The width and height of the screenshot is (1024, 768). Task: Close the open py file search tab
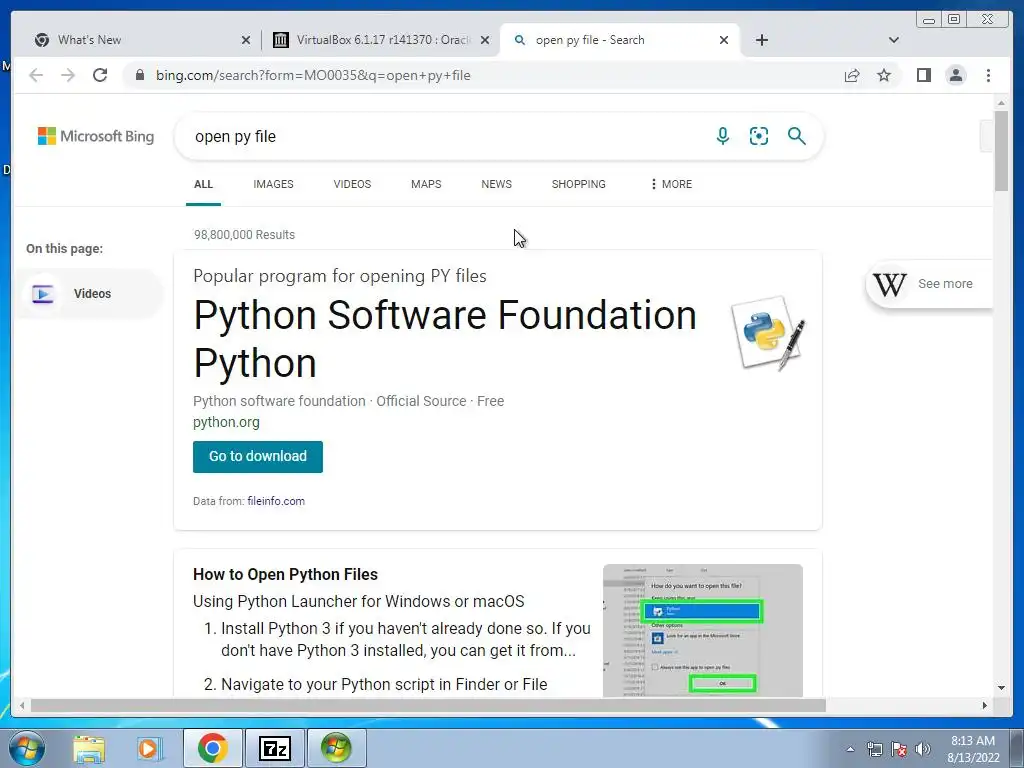click(x=724, y=40)
